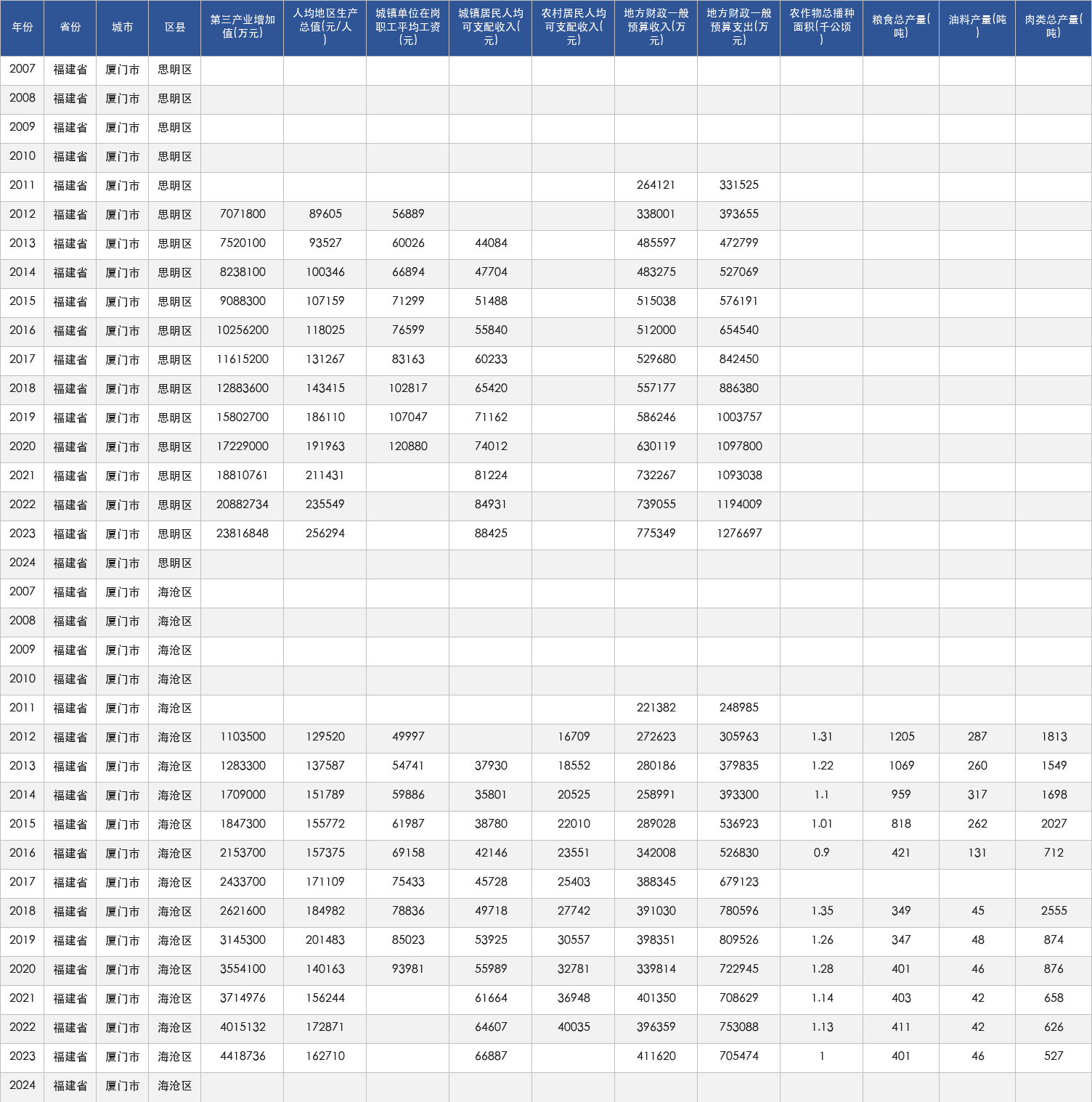Select the 省份 column header
Image resolution: width=1092 pixels, height=1102 pixels.
[x=70, y=28]
